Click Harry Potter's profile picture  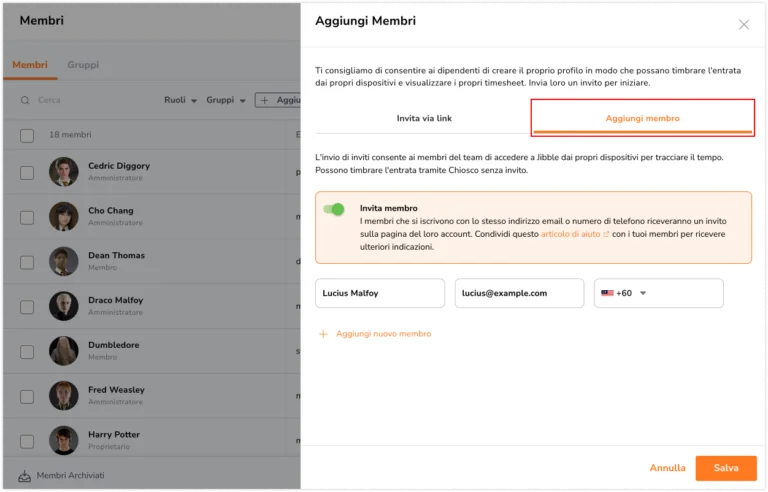64,441
